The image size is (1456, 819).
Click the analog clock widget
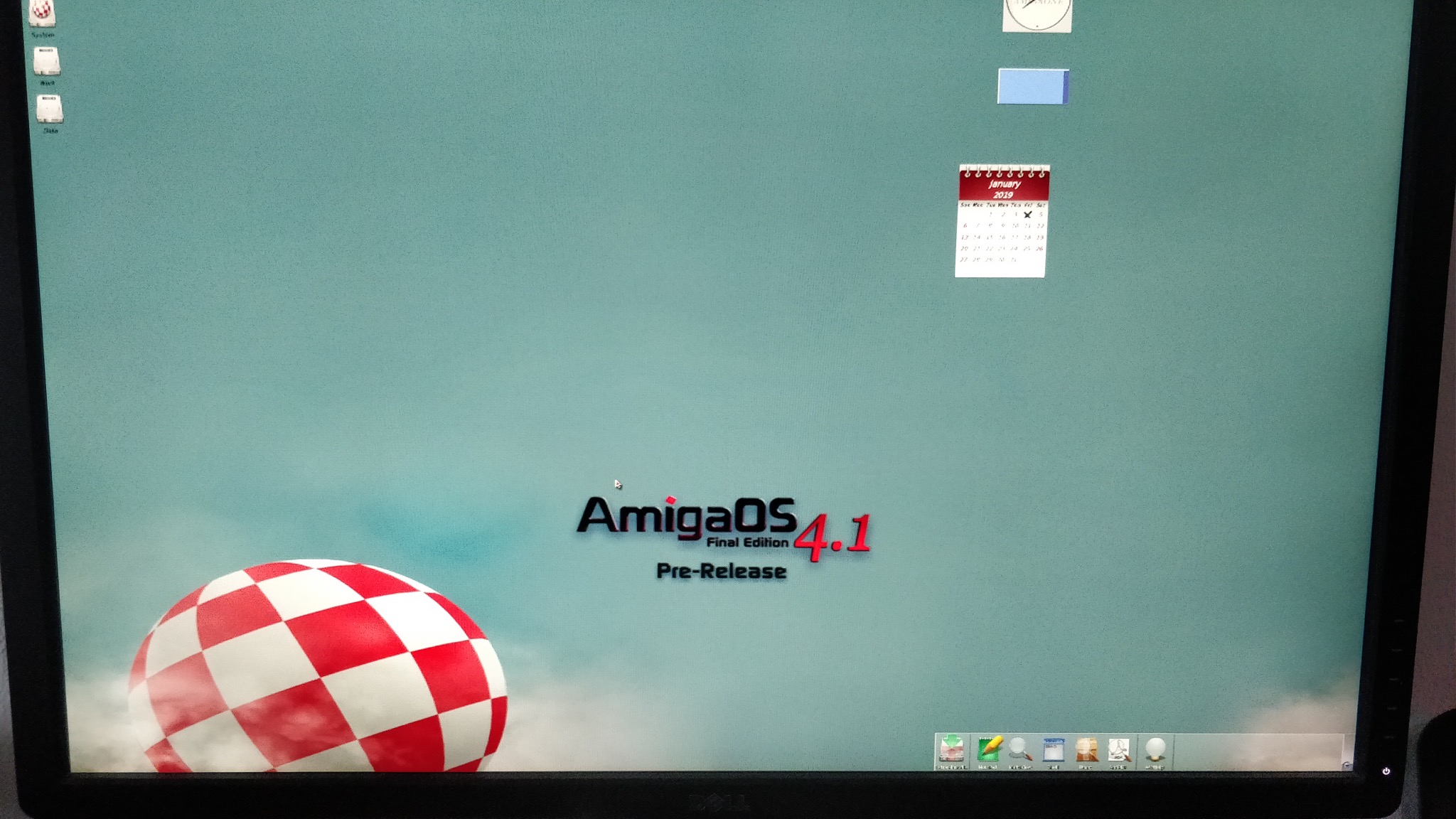click(1037, 13)
